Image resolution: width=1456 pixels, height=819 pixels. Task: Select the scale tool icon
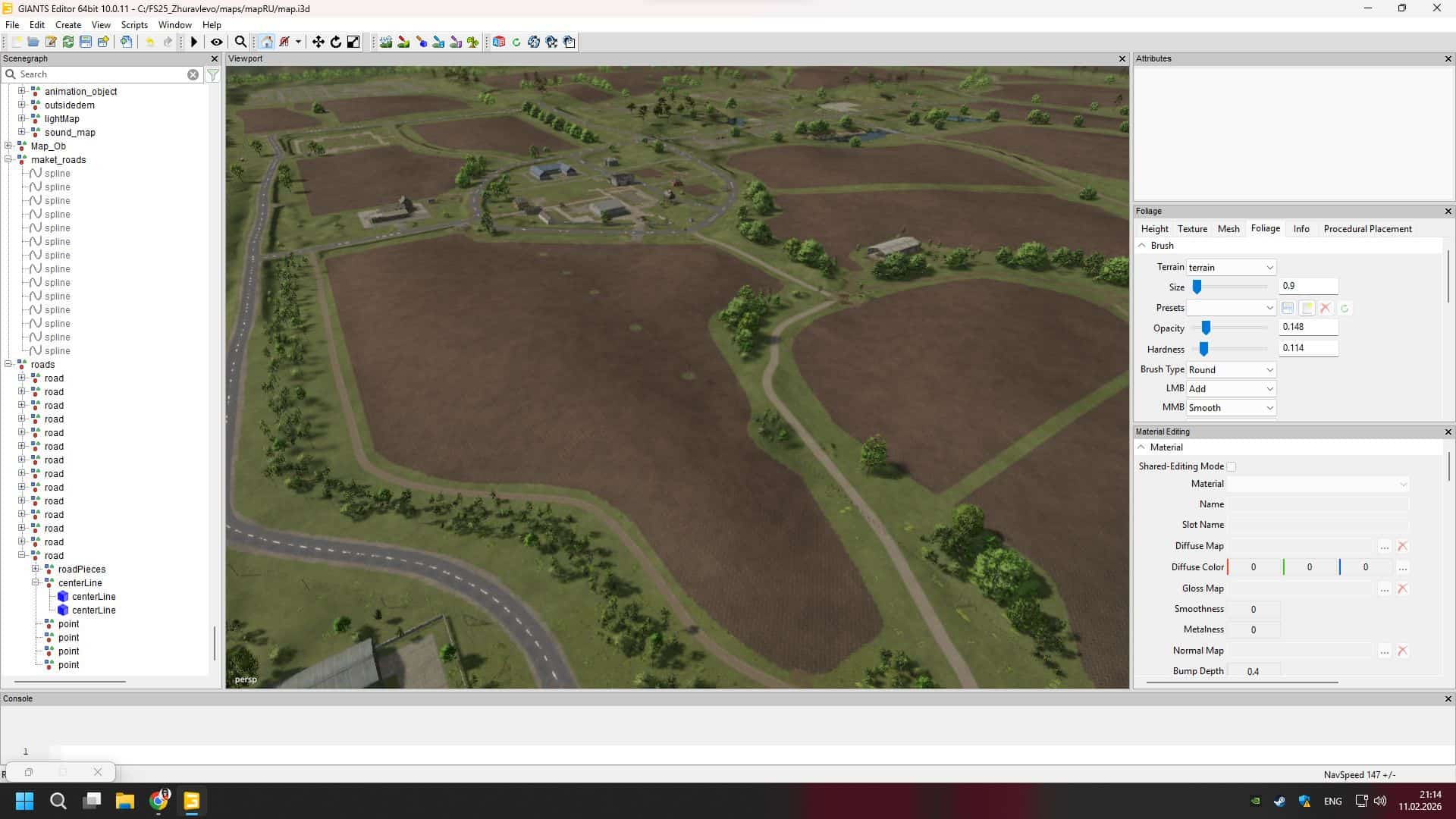click(353, 42)
